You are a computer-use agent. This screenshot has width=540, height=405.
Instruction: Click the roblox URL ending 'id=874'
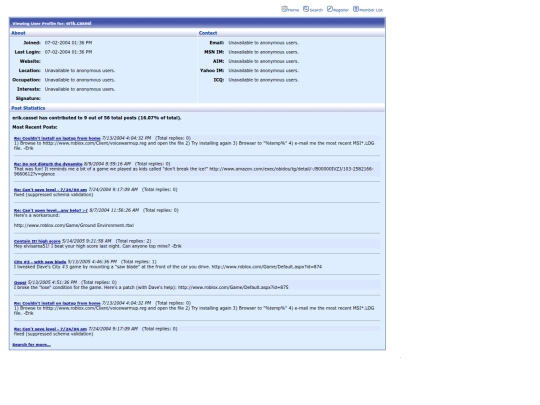pos(267,267)
